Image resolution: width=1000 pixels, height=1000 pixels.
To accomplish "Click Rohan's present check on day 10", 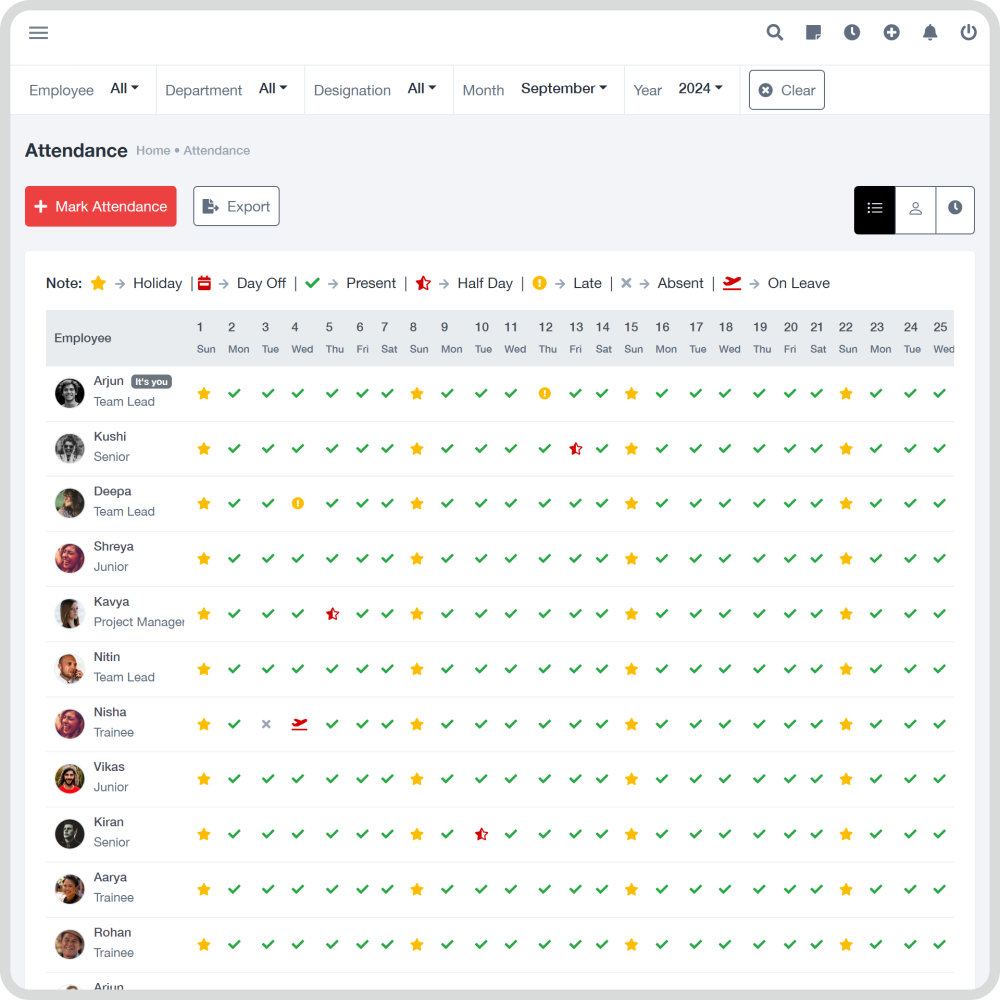I will 482,945.
